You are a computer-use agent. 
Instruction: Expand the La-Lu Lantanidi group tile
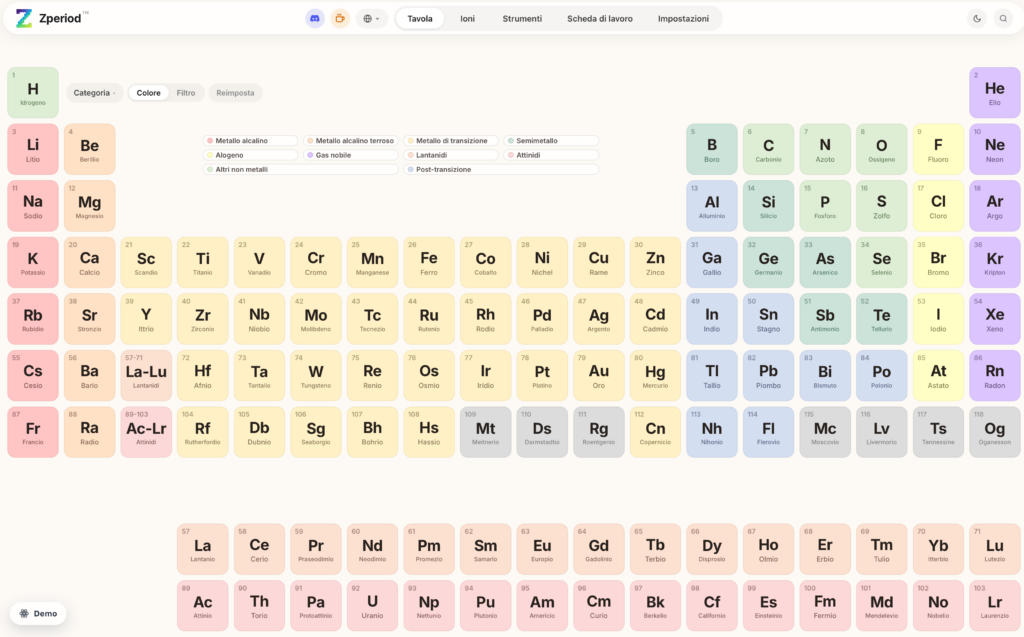146,376
